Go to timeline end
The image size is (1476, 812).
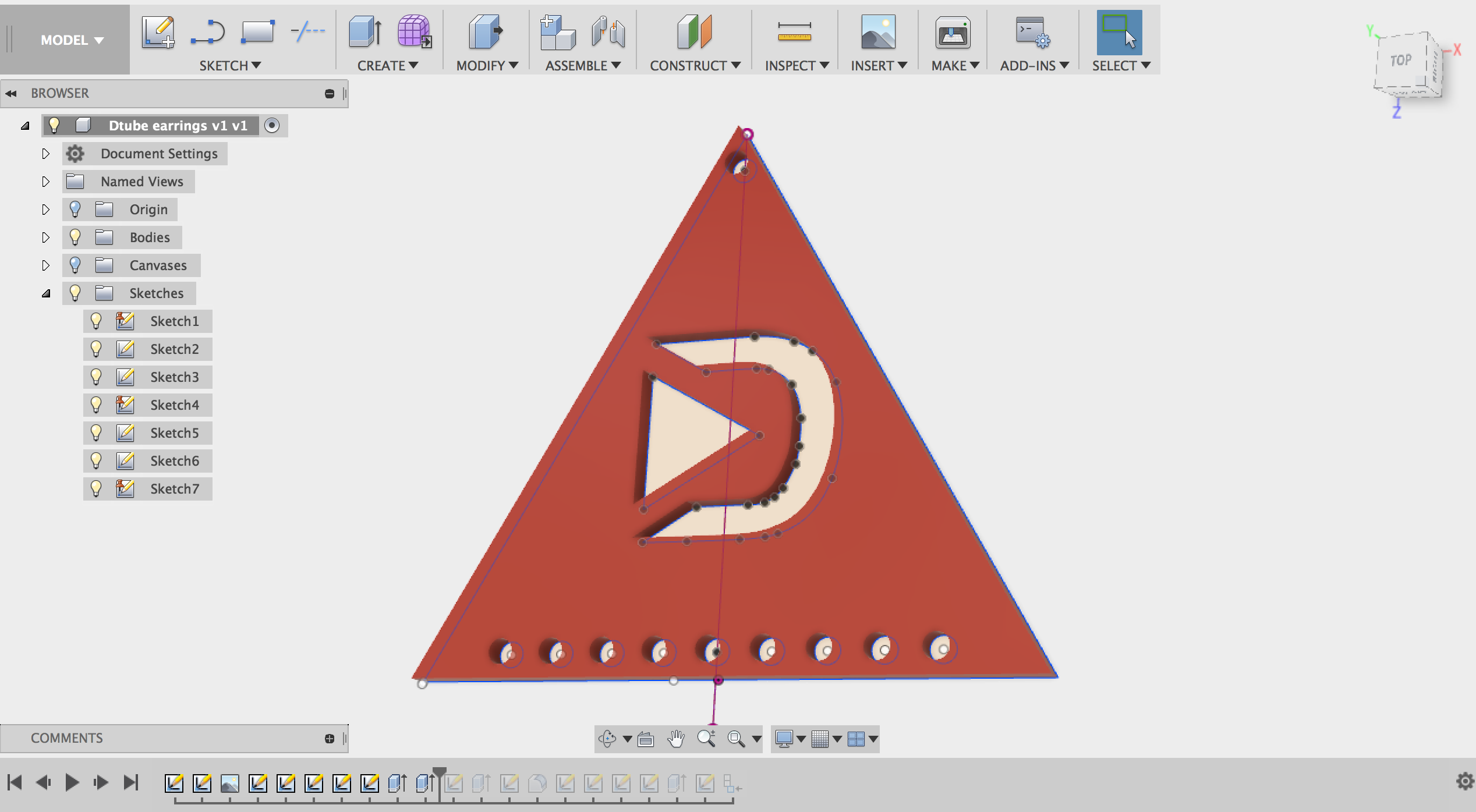[x=131, y=782]
